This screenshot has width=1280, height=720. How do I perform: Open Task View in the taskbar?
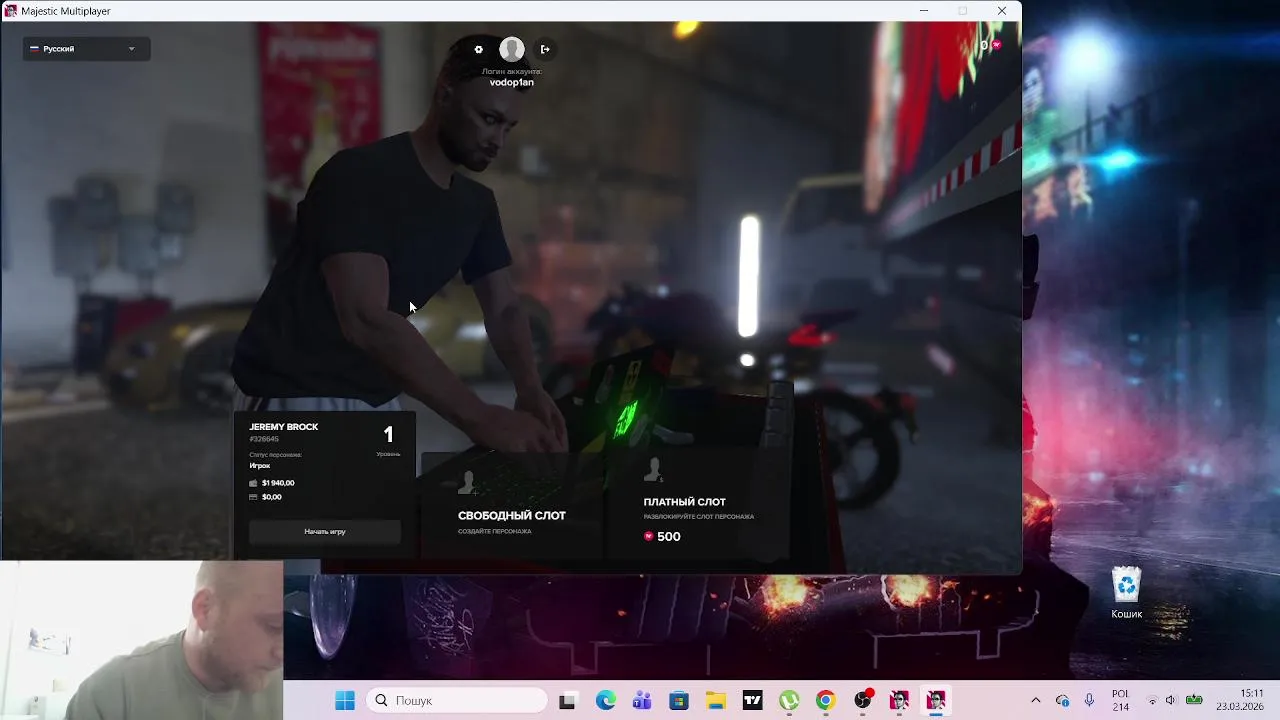click(x=567, y=701)
